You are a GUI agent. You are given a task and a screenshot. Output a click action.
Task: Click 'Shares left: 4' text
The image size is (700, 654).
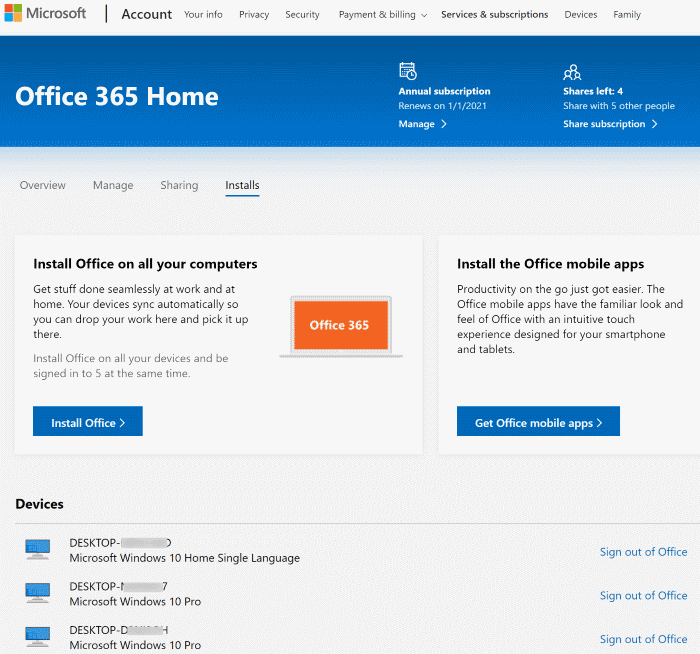tap(593, 92)
